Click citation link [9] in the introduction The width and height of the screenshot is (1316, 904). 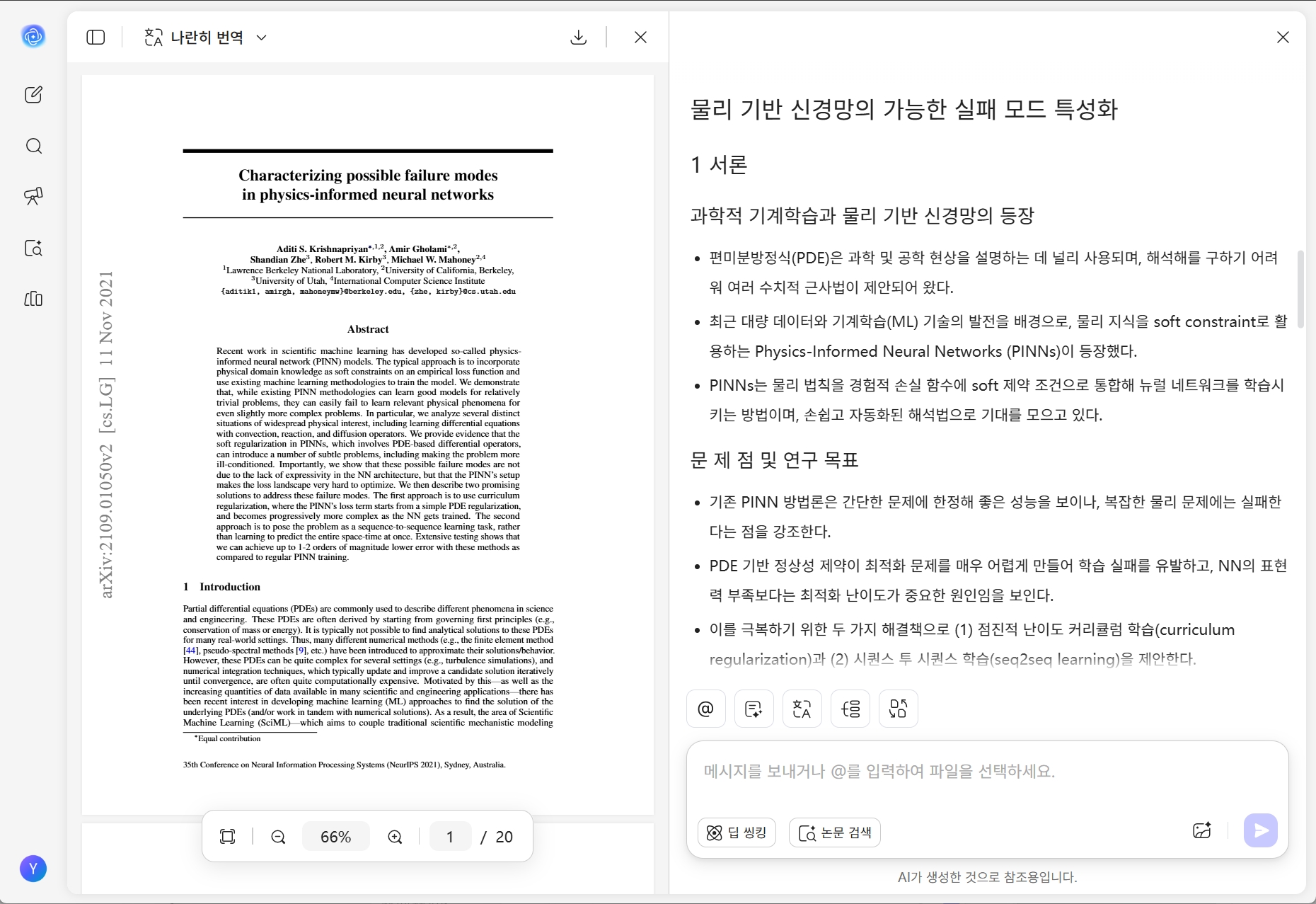(301, 651)
